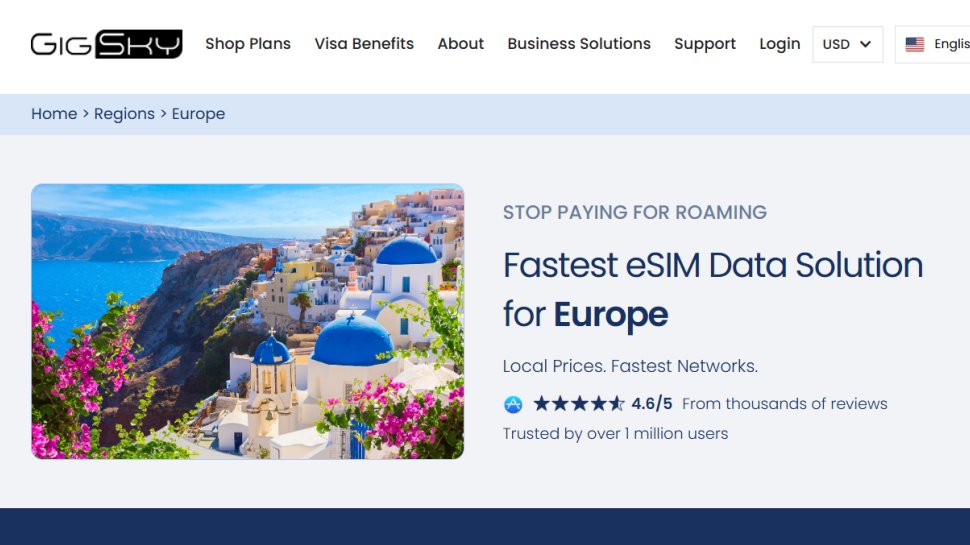
Task: Select Support in the top navigation
Action: (705, 44)
